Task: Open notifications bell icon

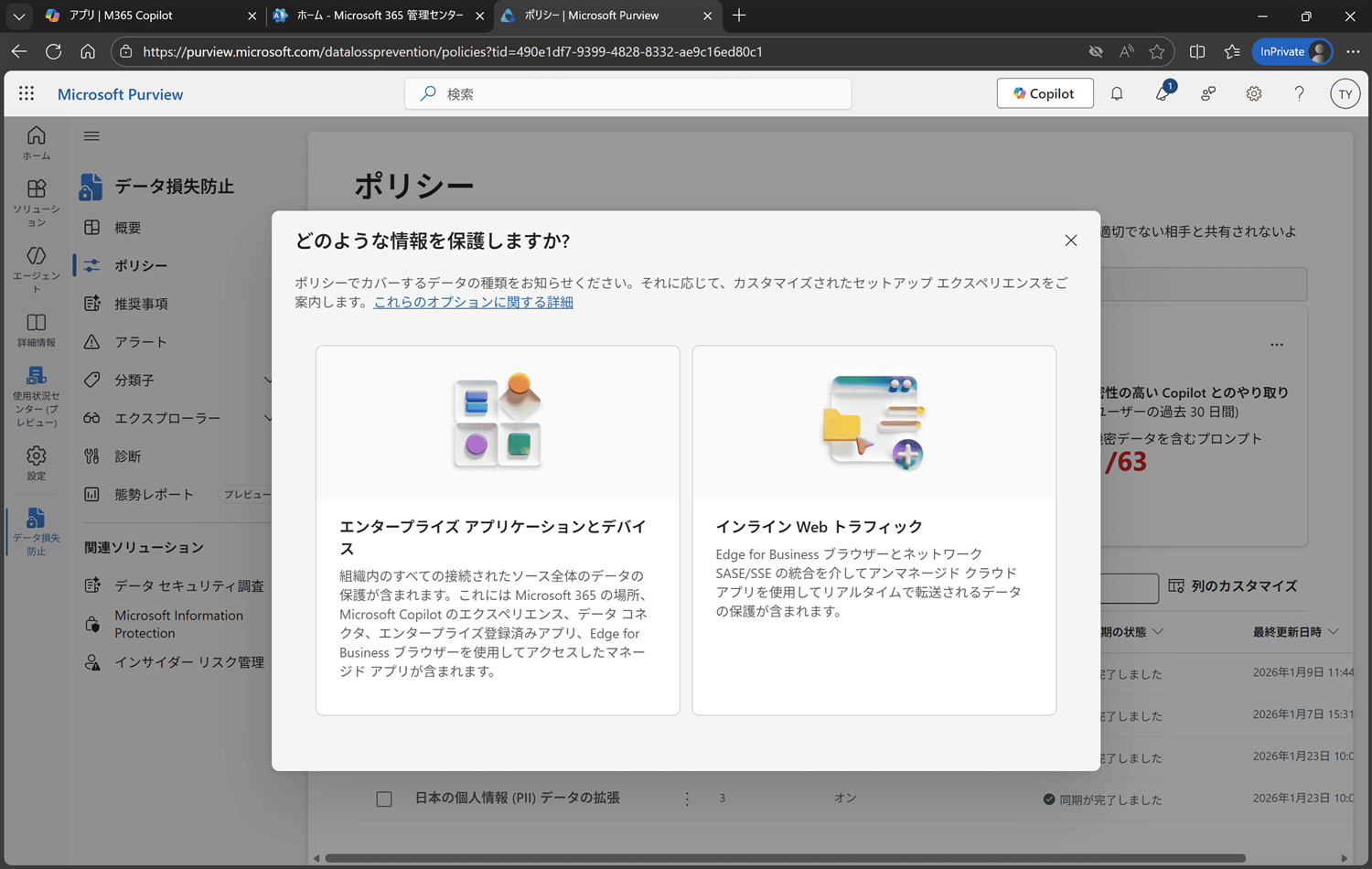Action: [x=1117, y=93]
